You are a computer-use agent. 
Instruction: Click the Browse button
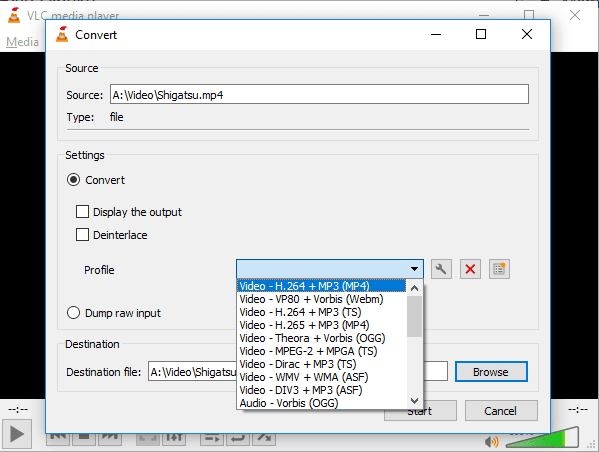click(x=491, y=372)
